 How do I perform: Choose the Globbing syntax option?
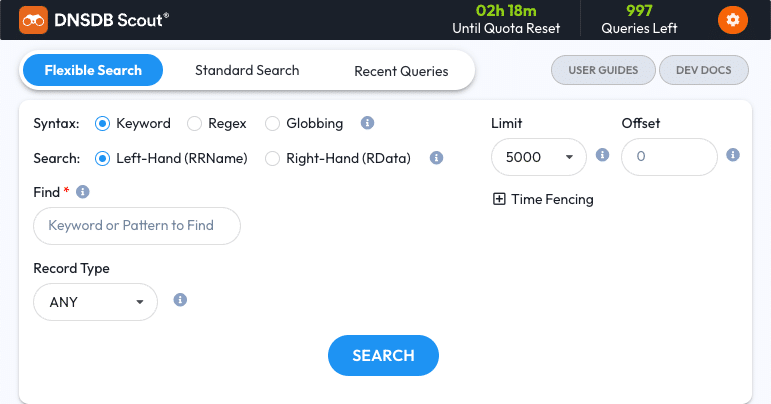click(x=272, y=123)
